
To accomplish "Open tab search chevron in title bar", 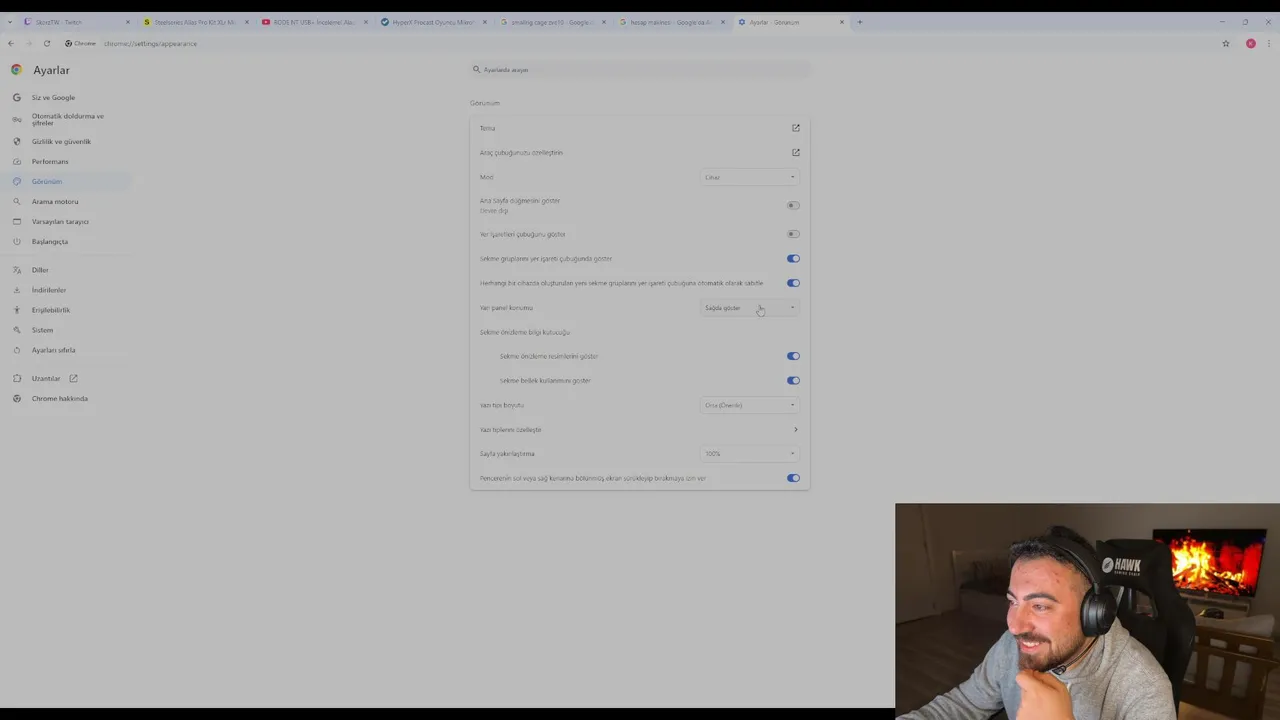I will (x=10, y=22).
